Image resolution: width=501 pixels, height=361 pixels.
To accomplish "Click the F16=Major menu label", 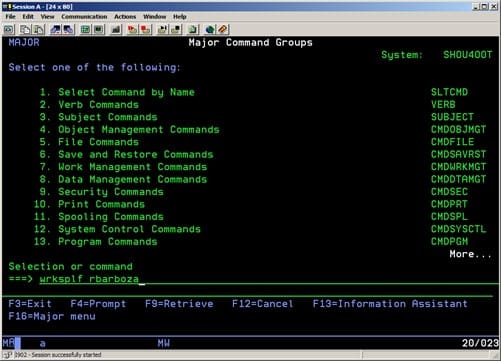I will [x=52, y=316].
